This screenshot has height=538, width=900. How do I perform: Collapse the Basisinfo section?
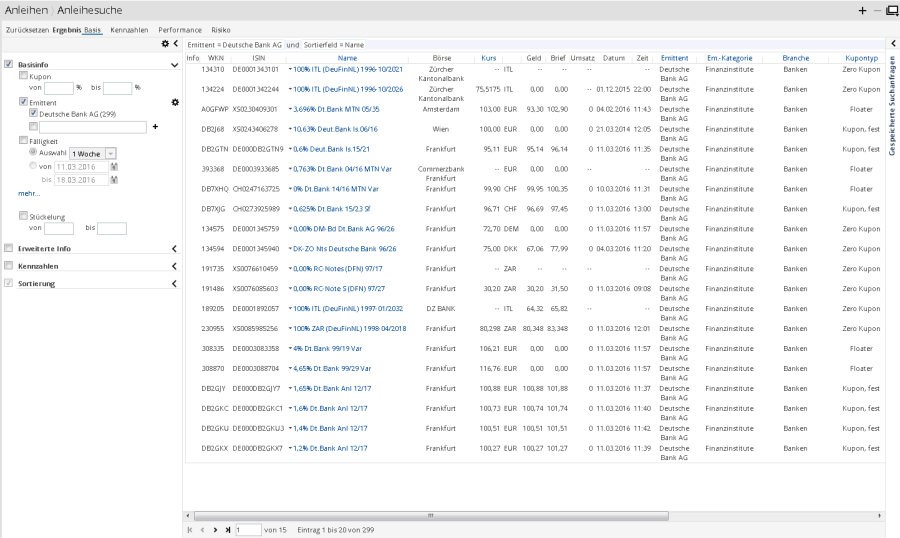(174, 64)
